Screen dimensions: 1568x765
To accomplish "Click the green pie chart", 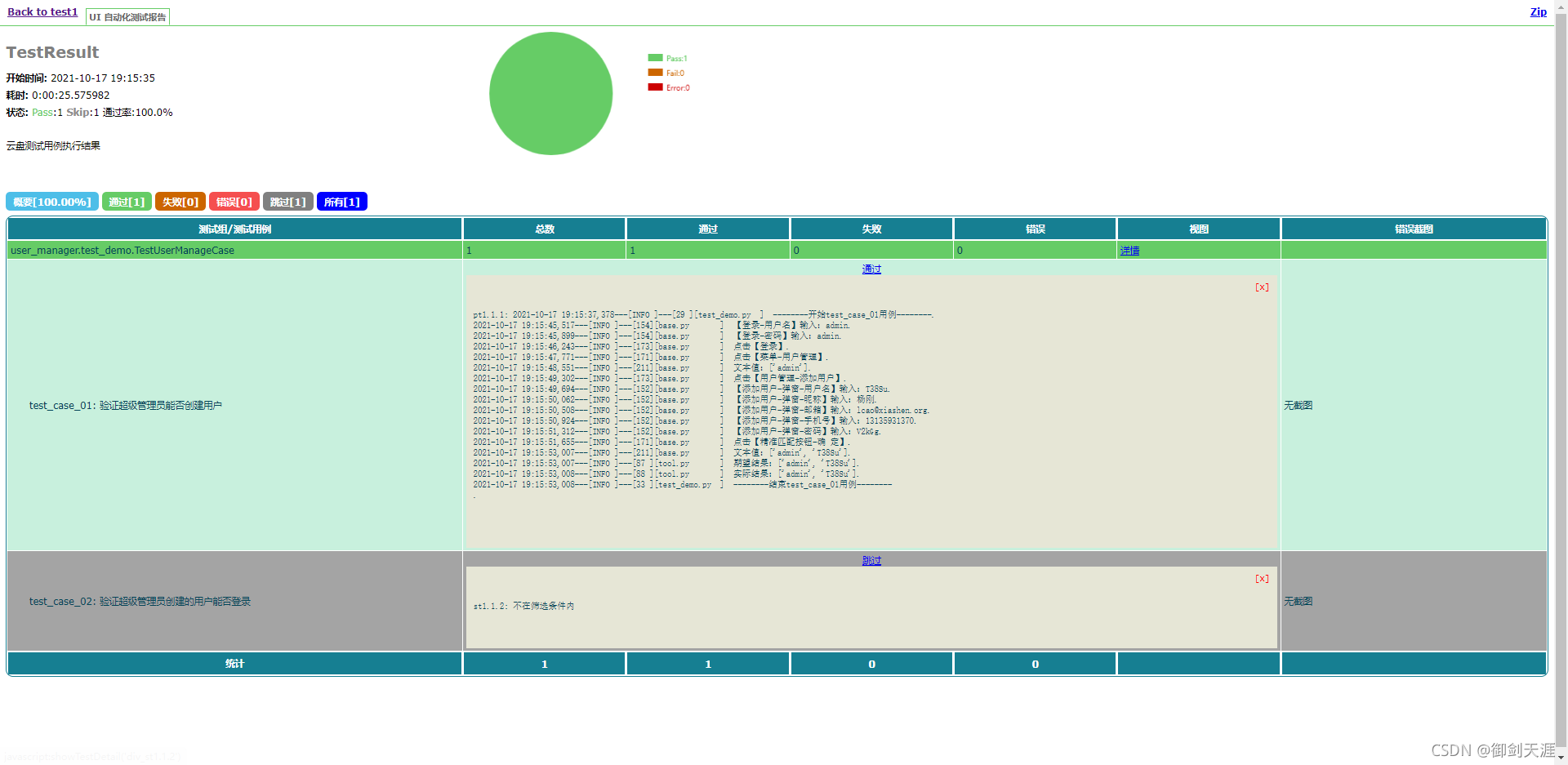I will 551,94.
